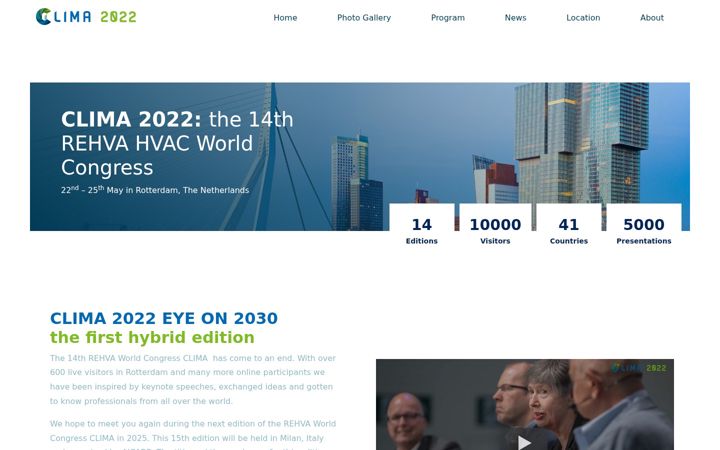Click heading CLIMA 2022 EYE ON 2030
The width and height of the screenshot is (720, 450).
pyautogui.click(x=164, y=318)
